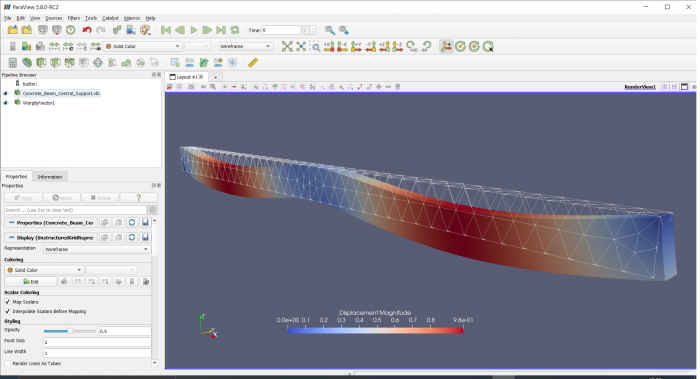
Task: Open the Solid Color toolbar dropdown
Action: [142, 46]
